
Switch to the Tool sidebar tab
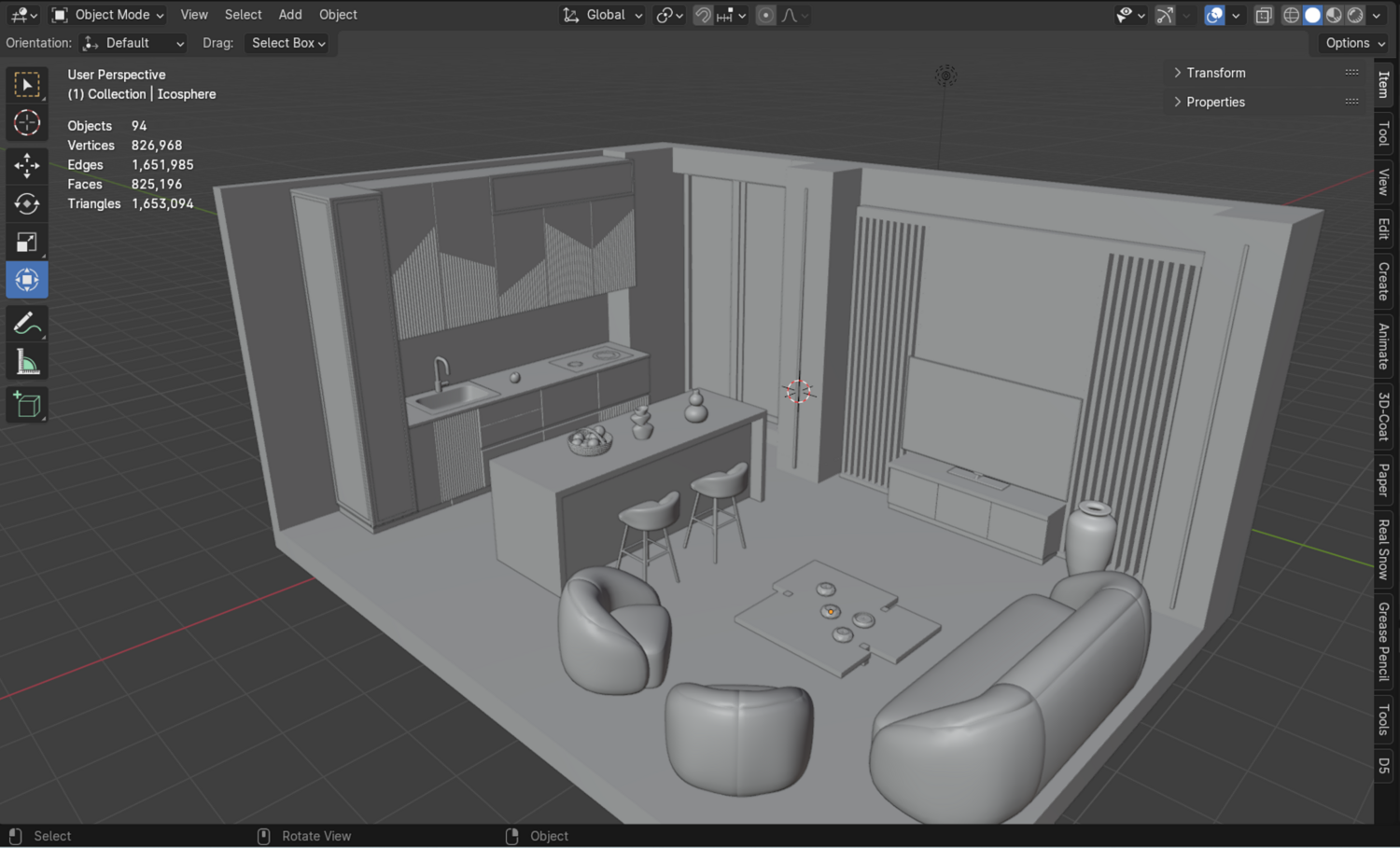pyautogui.click(x=1384, y=134)
